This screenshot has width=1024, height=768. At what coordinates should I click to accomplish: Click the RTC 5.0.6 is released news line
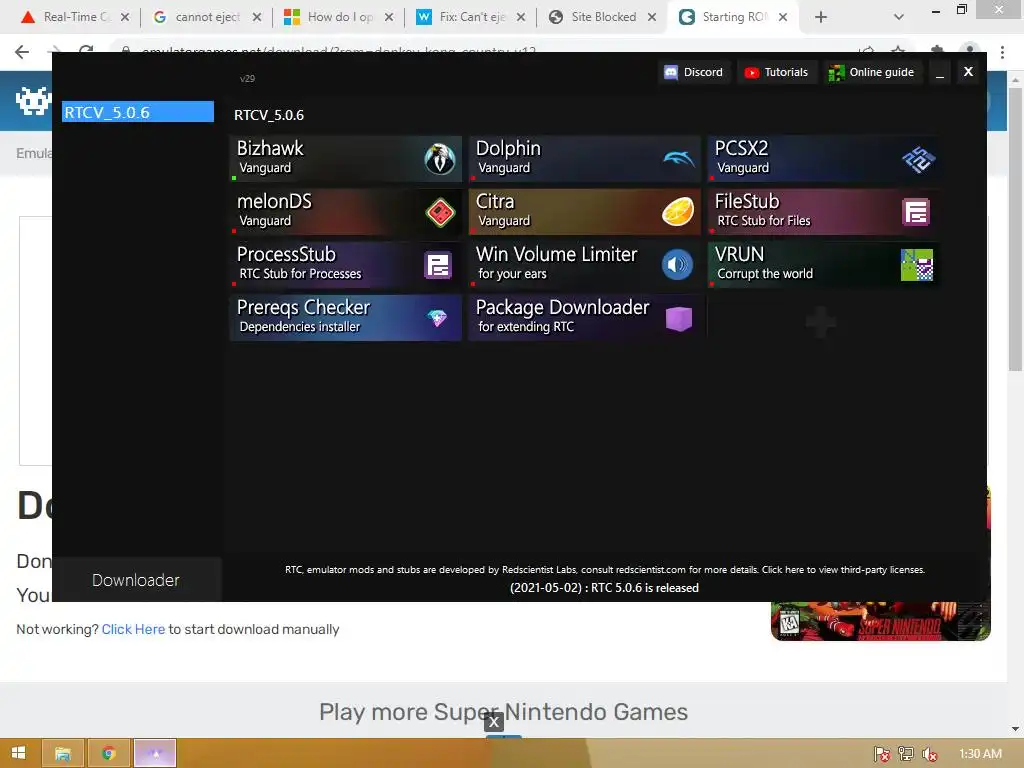tap(604, 588)
